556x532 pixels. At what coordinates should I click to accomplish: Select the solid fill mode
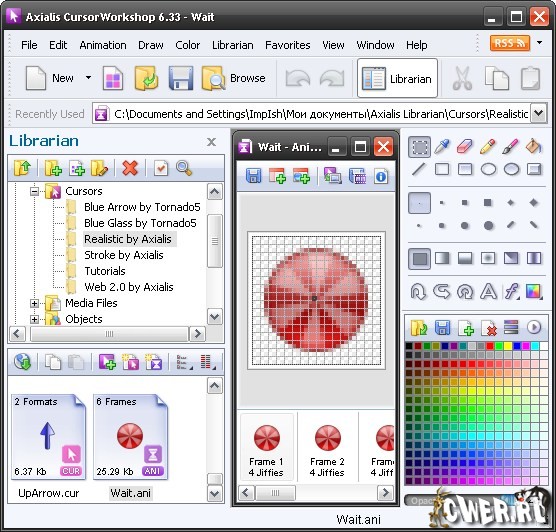[419, 259]
